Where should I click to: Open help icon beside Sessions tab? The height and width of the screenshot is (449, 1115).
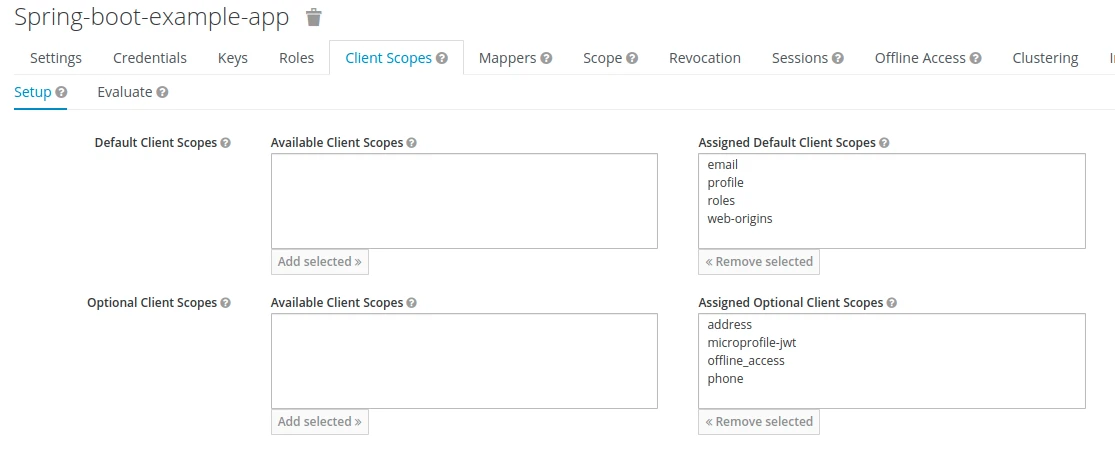click(x=838, y=58)
